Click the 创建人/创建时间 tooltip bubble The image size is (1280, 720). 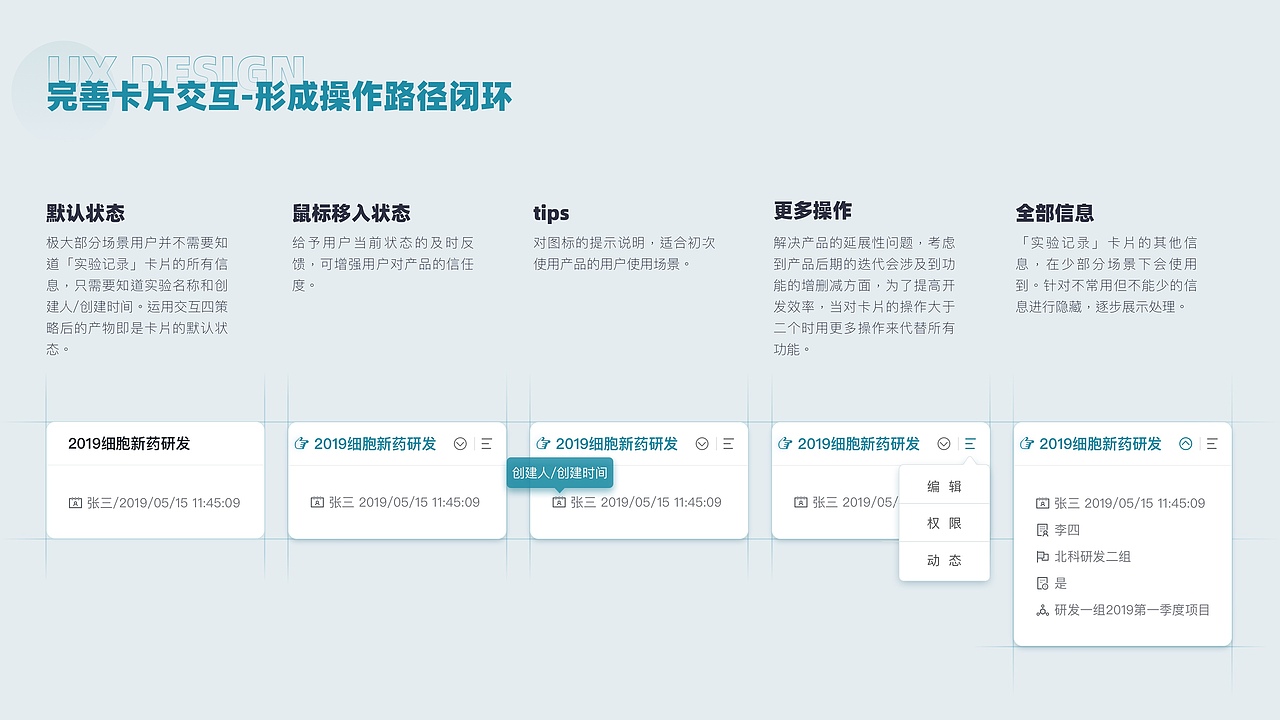(x=560, y=471)
